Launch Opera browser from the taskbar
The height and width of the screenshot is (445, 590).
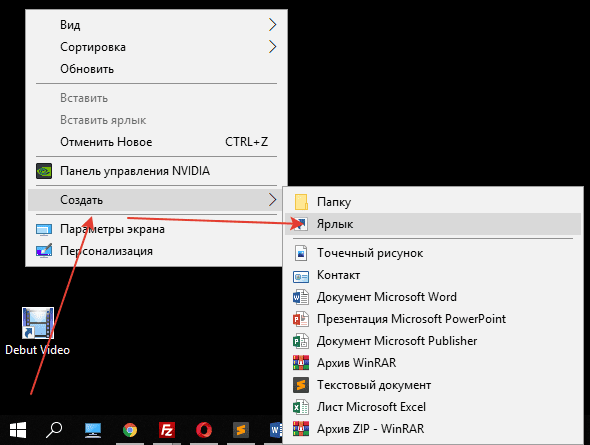[x=204, y=430]
